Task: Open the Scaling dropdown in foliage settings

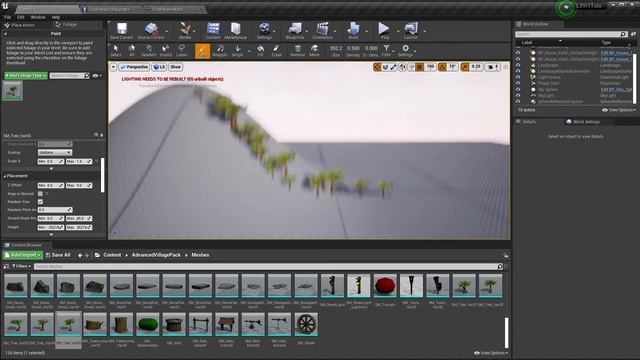Action: [55, 152]
